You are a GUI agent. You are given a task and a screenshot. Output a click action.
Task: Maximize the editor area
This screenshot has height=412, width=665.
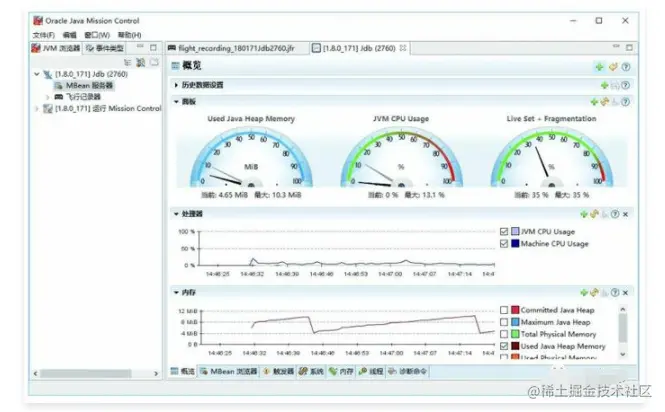629,48
